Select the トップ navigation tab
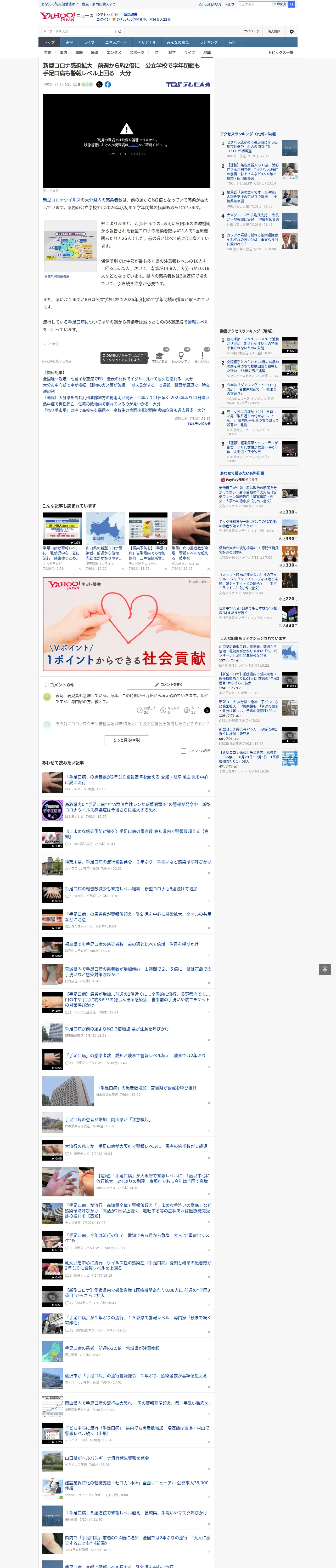 pos(49,43)
